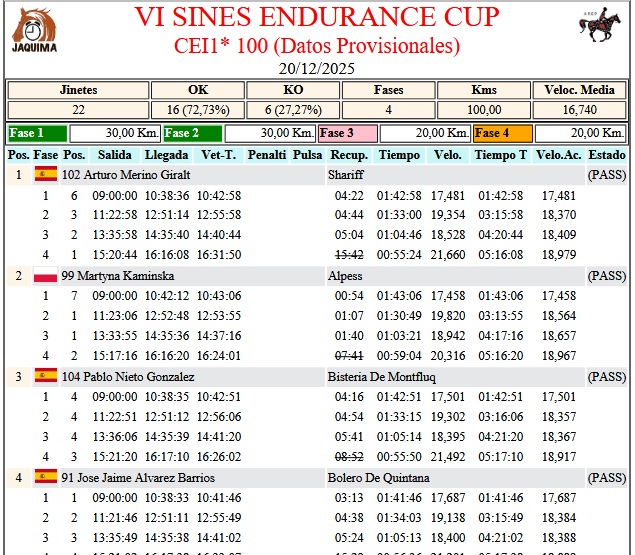Screen dimensions: 635x555
Task: Click the Spanish flag beside Arturo Merino Giralt
Action: pyautogui.click(x=46, y=174)
